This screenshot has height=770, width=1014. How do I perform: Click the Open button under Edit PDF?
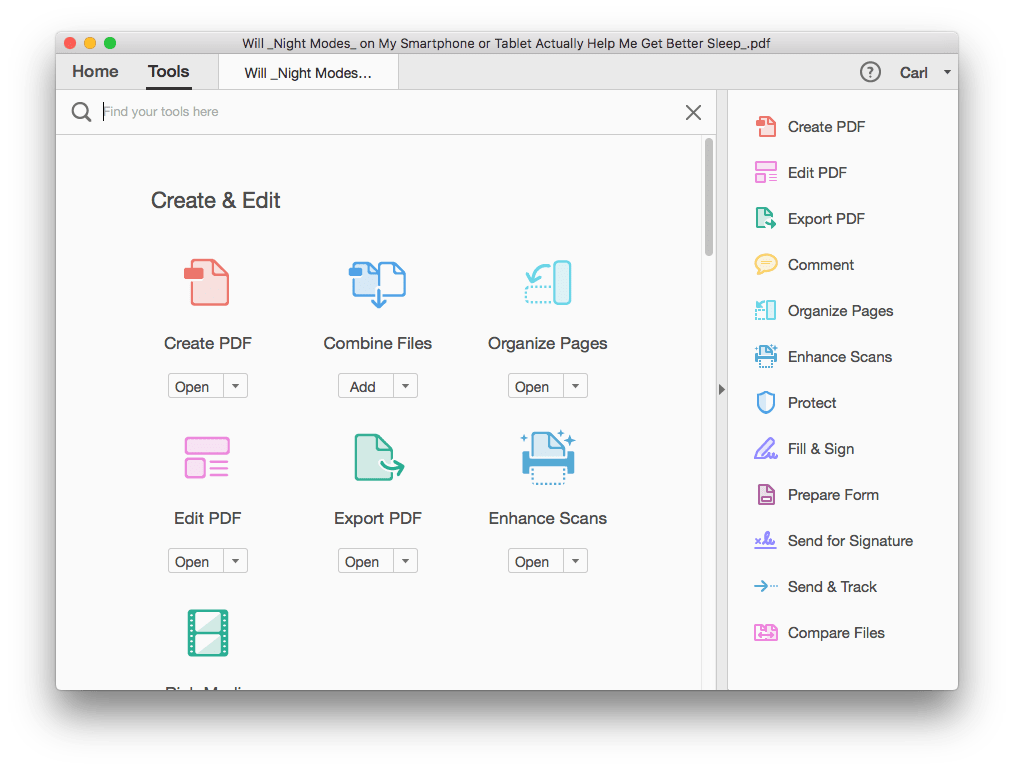click(x=194, y=560)
